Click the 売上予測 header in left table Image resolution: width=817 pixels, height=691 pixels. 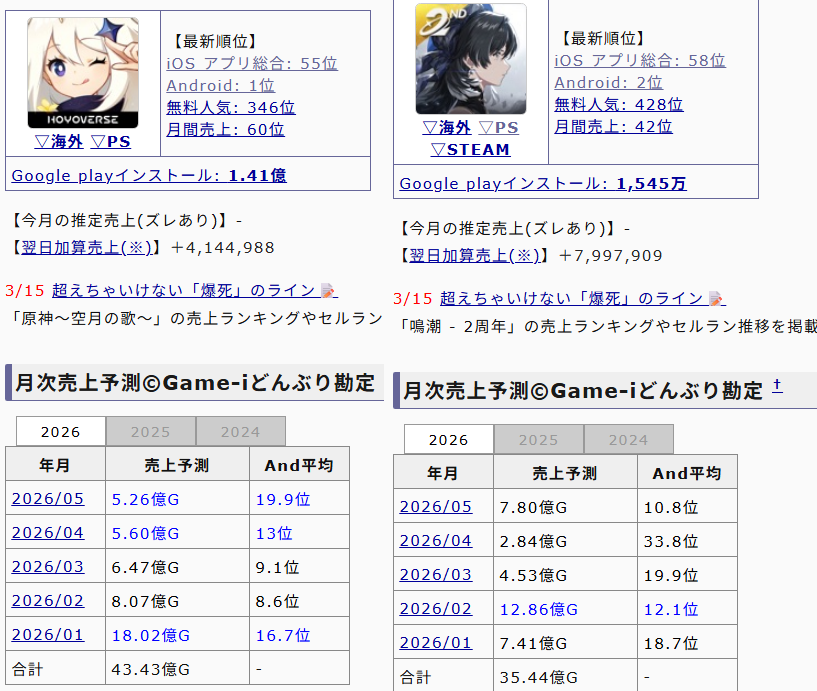click(x=177, y=464)
